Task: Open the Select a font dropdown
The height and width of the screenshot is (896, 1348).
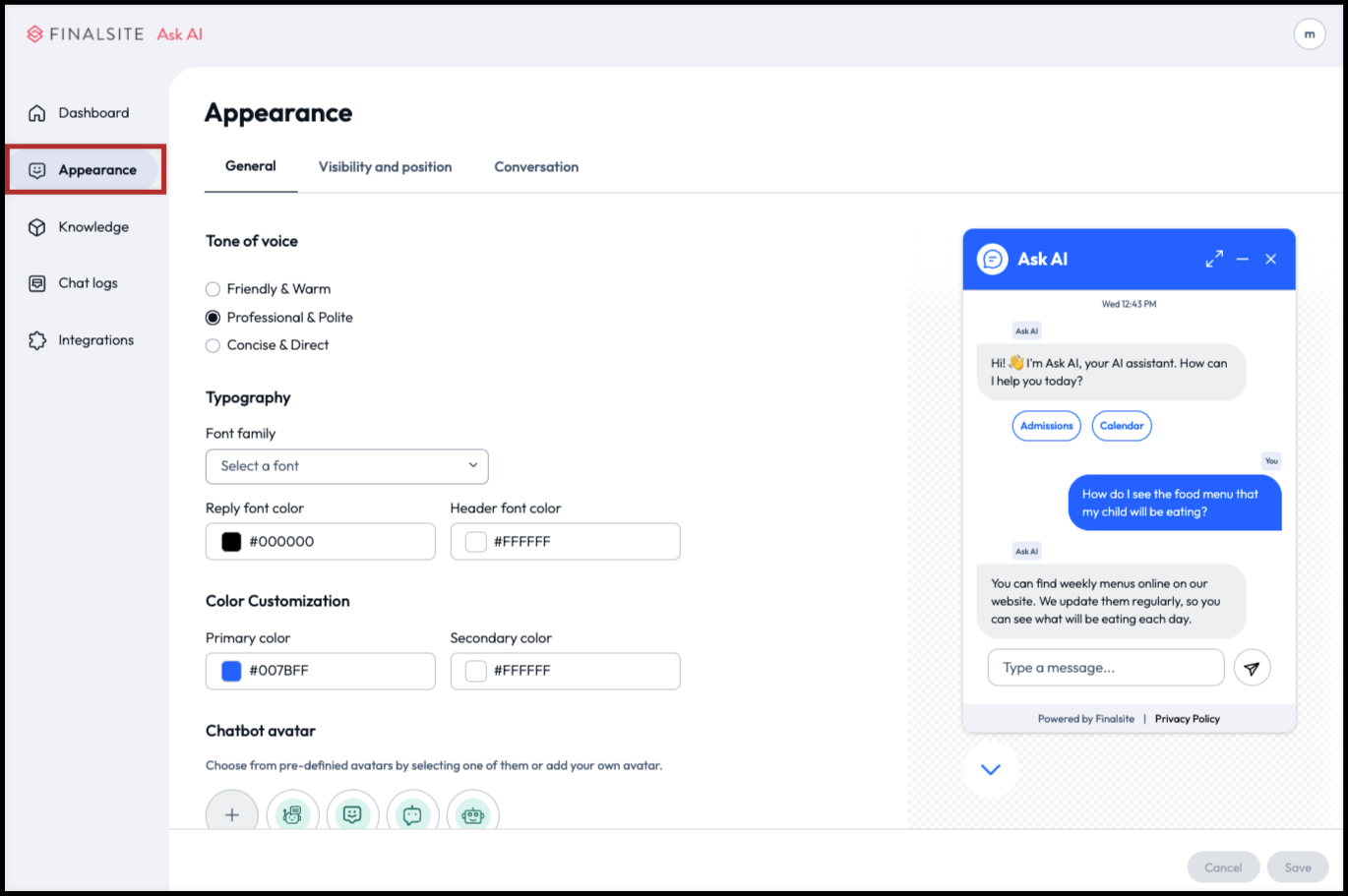Action: (x=346, y=466)
